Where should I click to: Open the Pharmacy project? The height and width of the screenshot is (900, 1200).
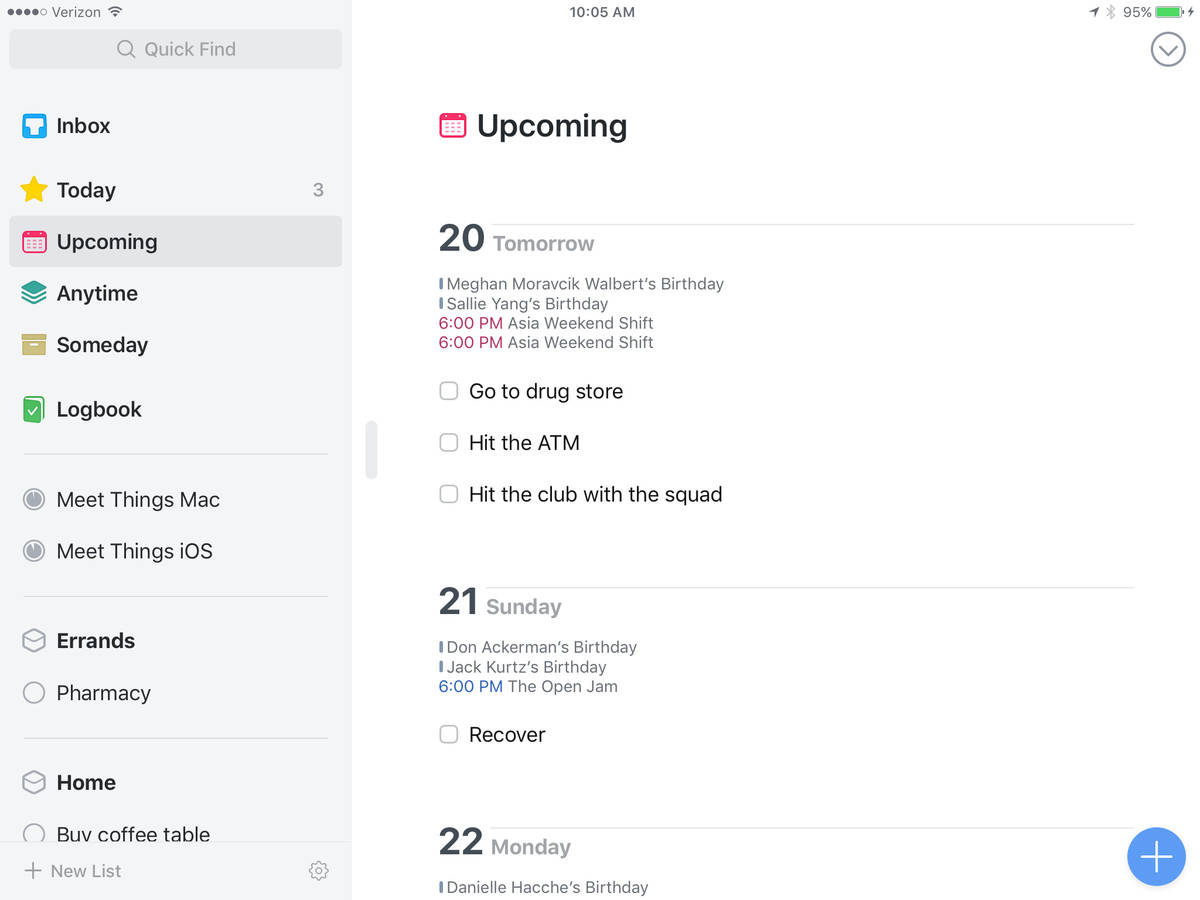(x=103, y=693)
